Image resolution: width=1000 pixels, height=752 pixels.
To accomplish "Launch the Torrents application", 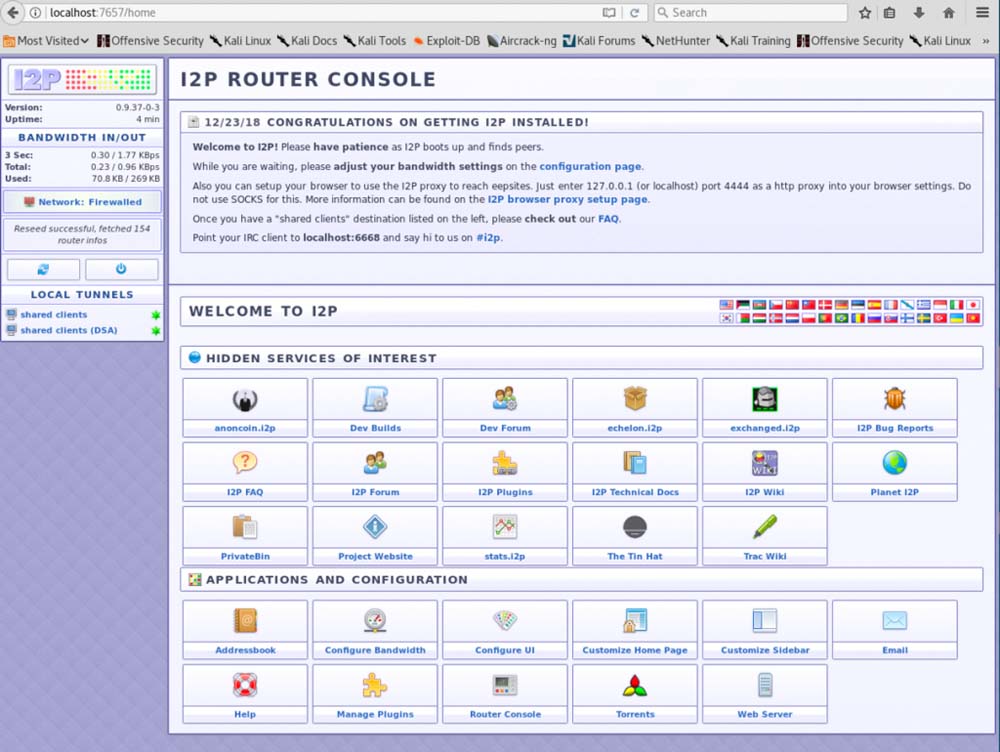I will [x=635, y=693].
